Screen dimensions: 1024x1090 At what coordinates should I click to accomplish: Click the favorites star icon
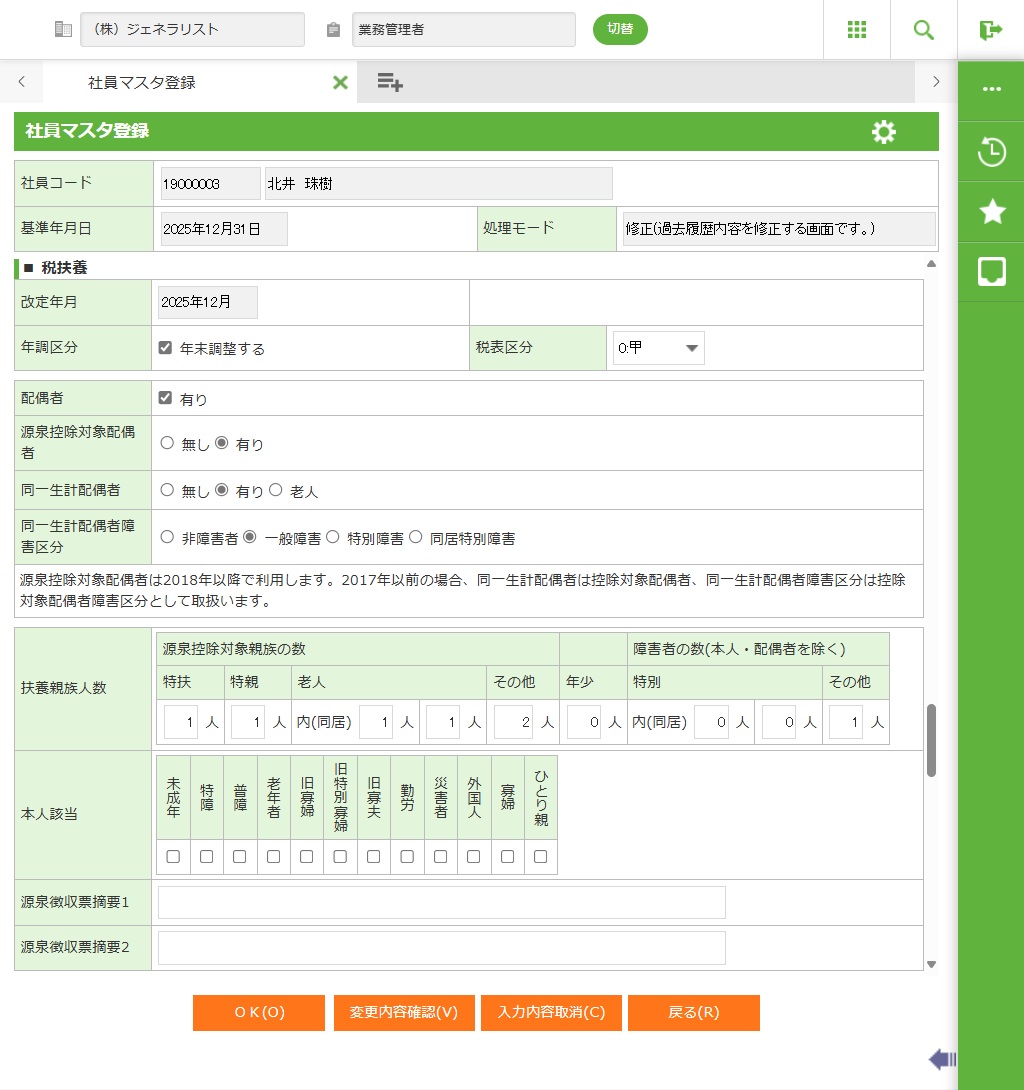[x=991, y=211]
